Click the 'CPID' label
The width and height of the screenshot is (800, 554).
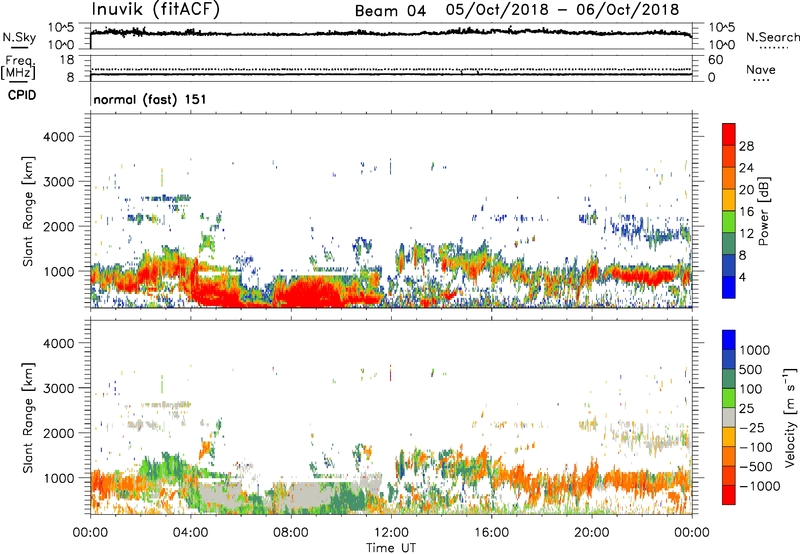22,95
